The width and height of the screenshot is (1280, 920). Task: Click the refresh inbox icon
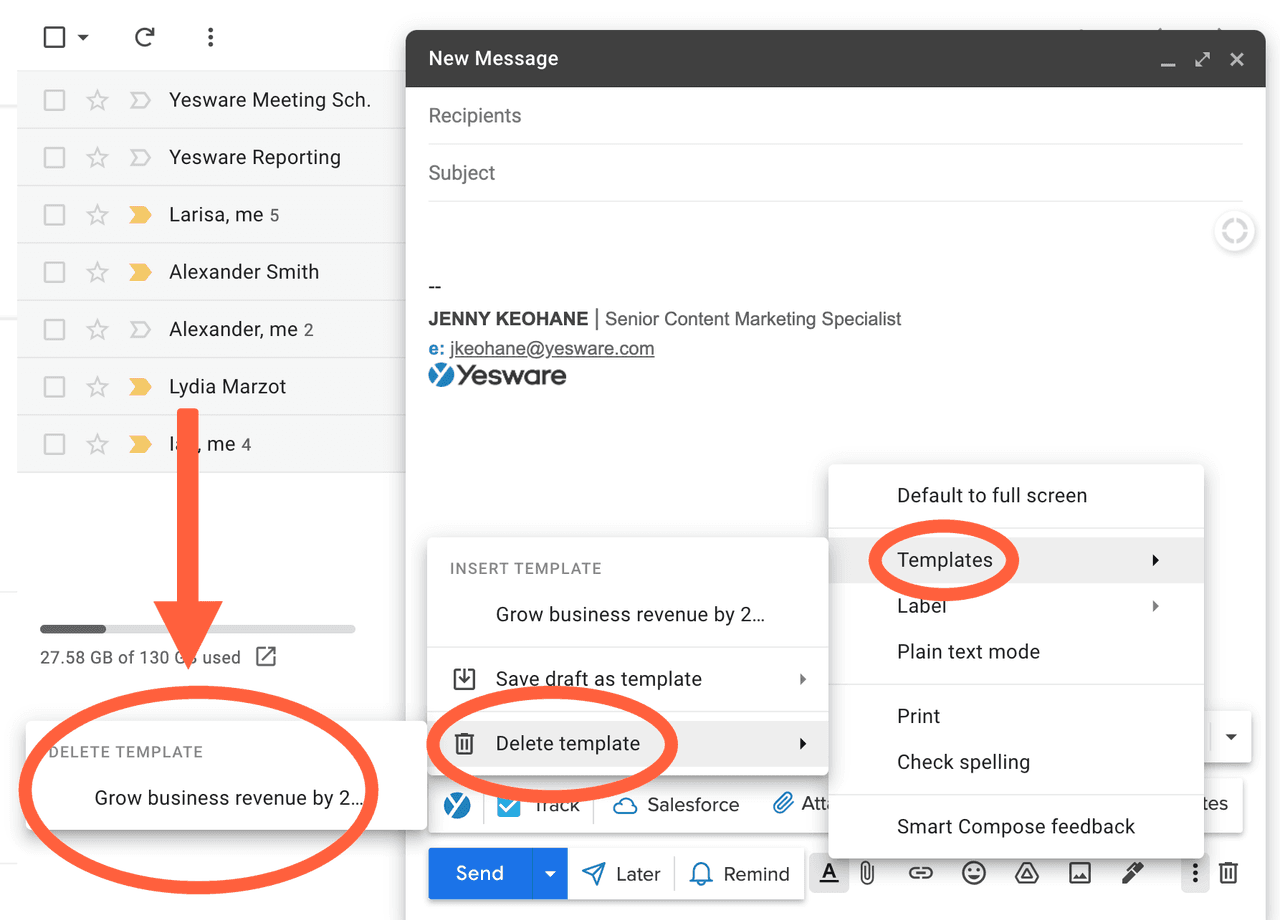coord(145,37)
